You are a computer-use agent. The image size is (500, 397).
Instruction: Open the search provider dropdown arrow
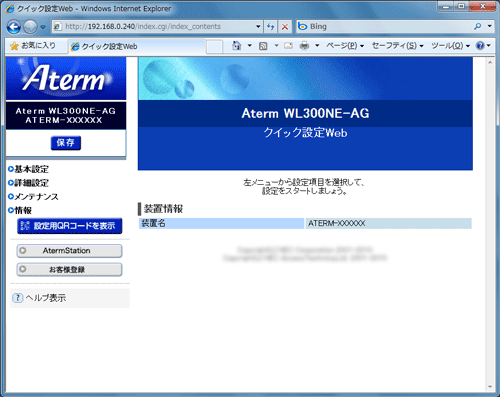pos(489,26)
